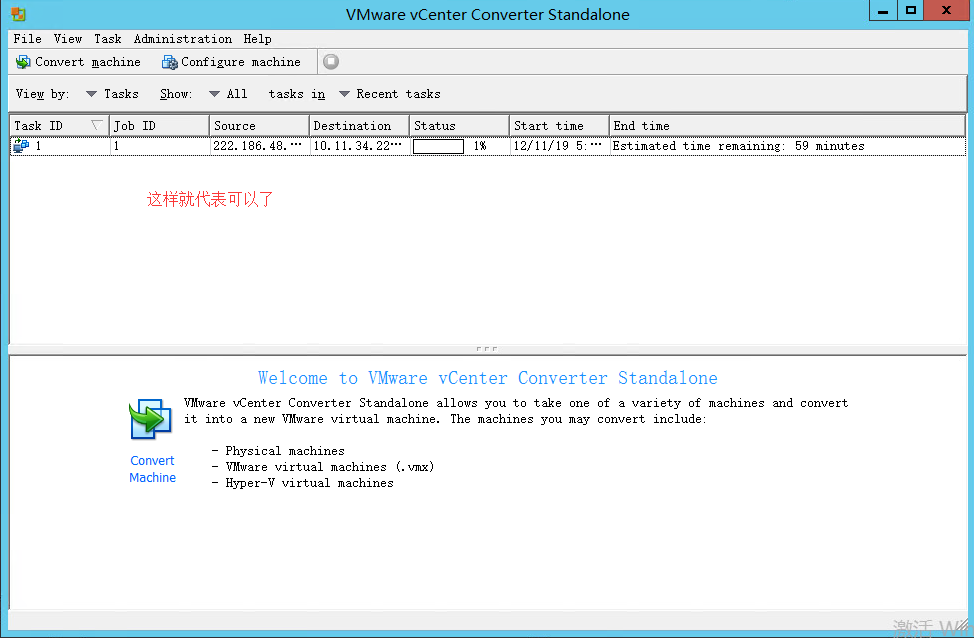Toggle sort arrow on Task ID column
This screenshot has height=638, width=974.
pos(97,125)
